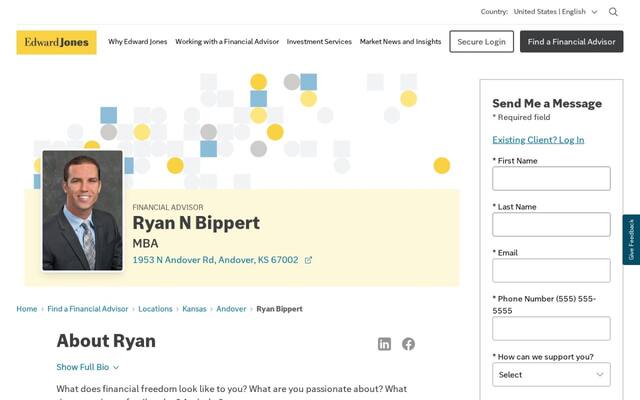Go to the Kansas breadcrumb
The image size is (640, 400).
pos(194,309)
